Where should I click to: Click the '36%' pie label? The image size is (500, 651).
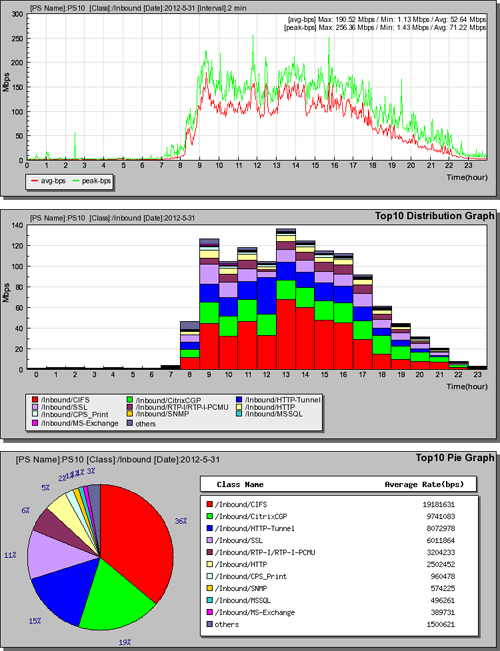pos(181,521)
